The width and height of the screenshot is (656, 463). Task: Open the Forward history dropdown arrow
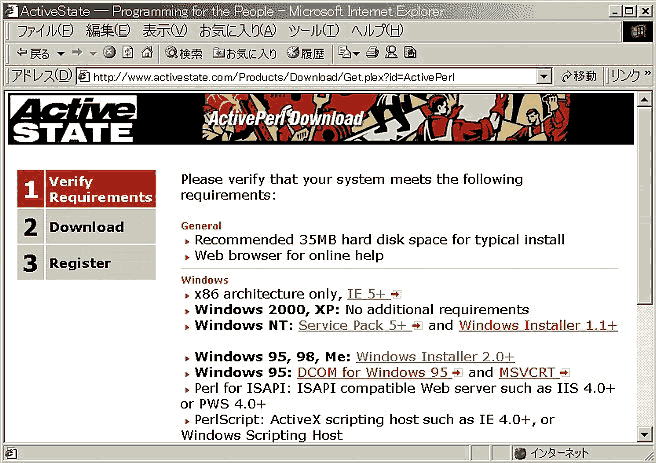93,54
